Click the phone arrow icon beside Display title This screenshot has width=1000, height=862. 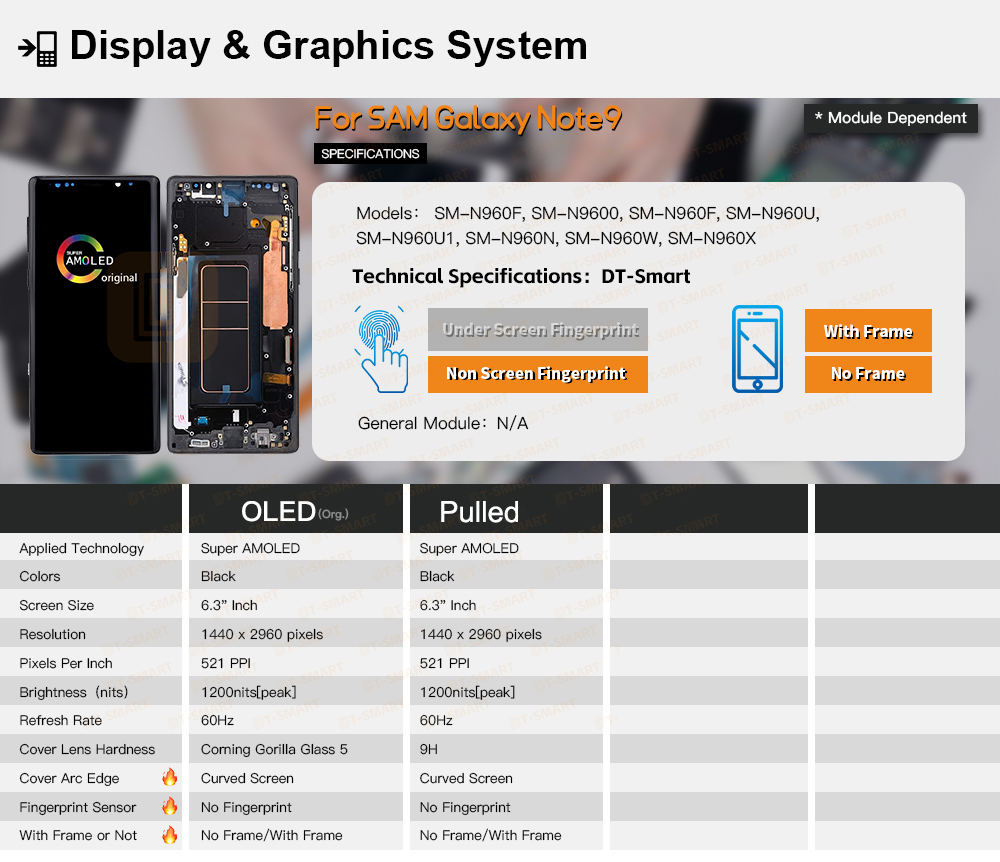[x=38, y=47]
